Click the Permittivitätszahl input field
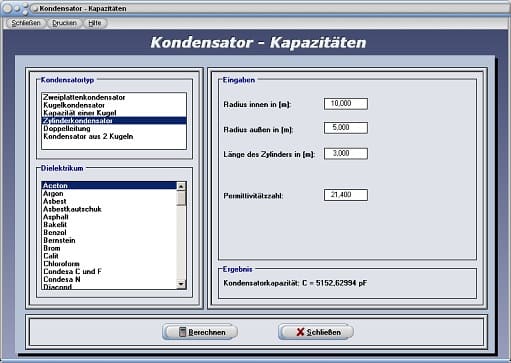511x363 pixels. tap(346, 195)
